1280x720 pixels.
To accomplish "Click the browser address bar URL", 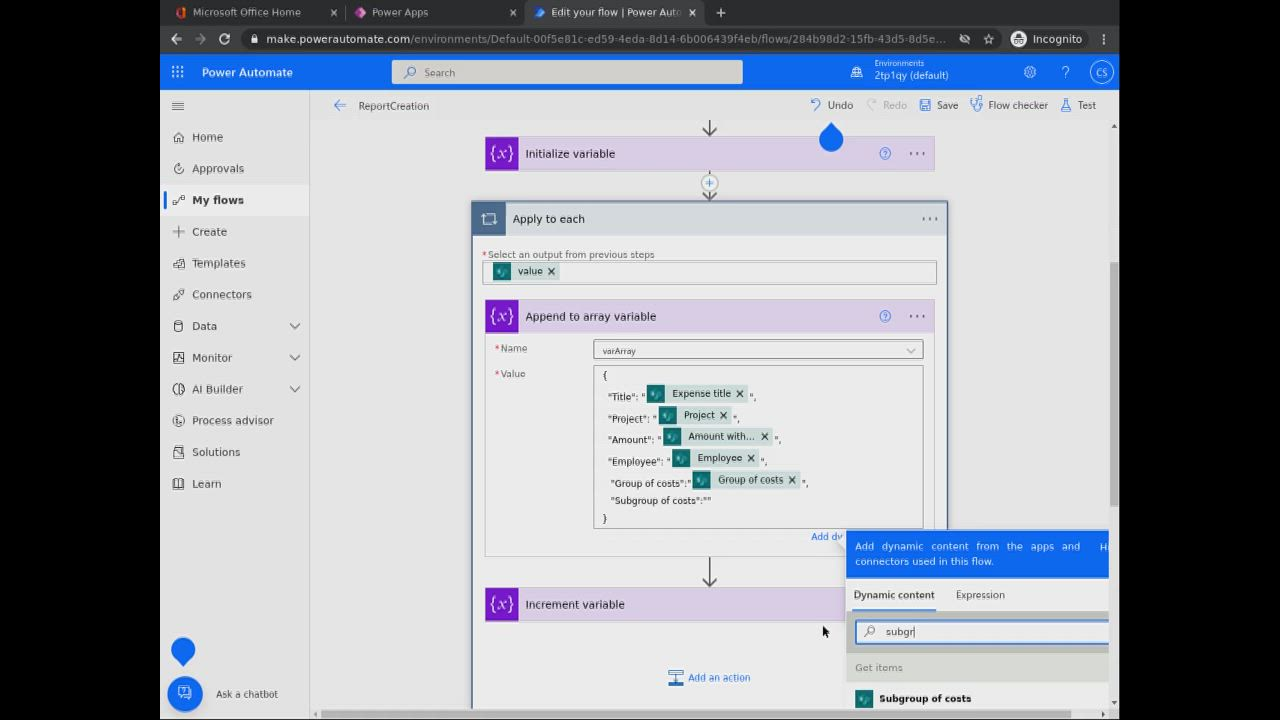I will 605,39.
